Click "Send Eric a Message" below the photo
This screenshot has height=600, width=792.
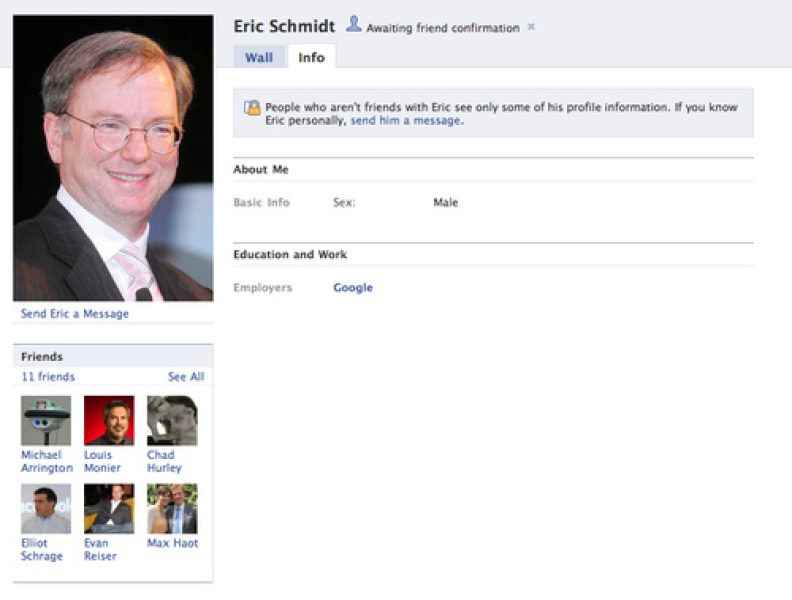coord(75,314)
